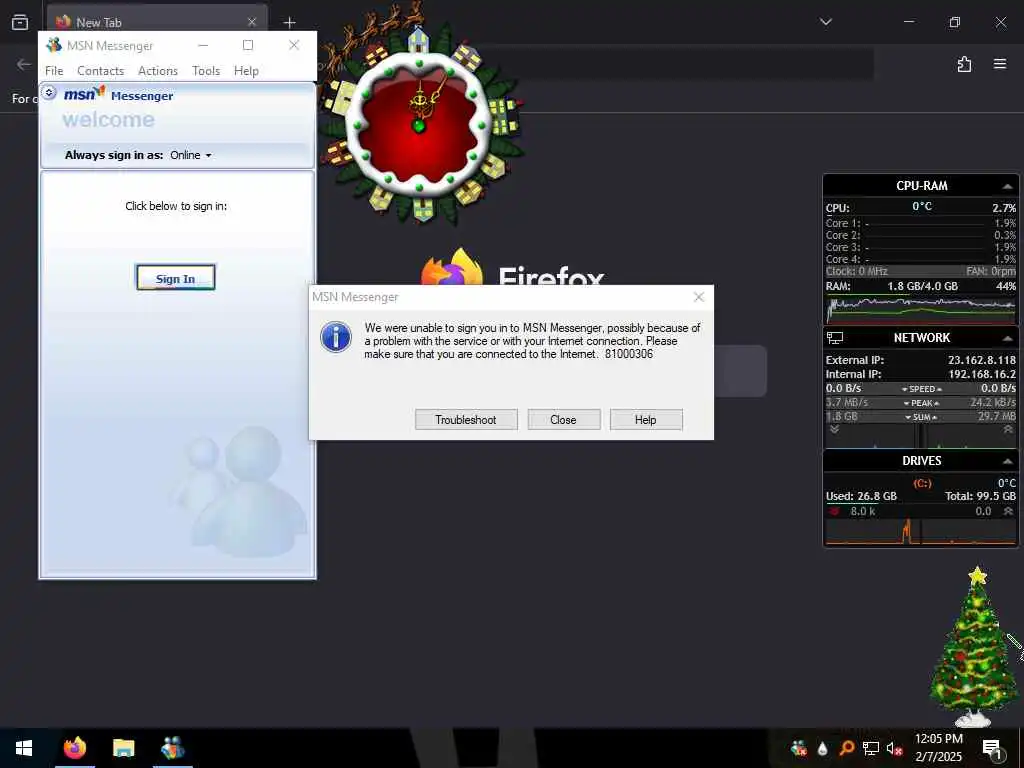The width and height of the screenshot is (1024, 768).
Task: Click the Christmas tree desktop gadget
Action: coord(974,647)
